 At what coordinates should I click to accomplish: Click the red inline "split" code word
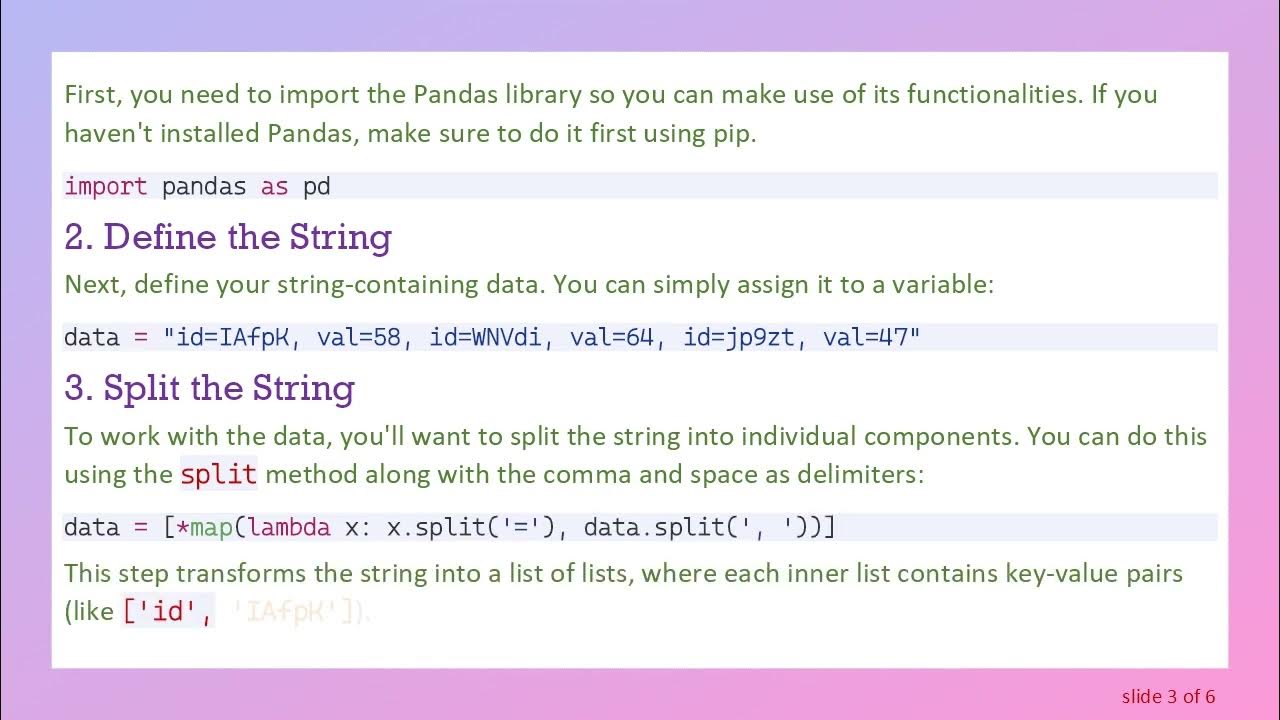point(218,474)
